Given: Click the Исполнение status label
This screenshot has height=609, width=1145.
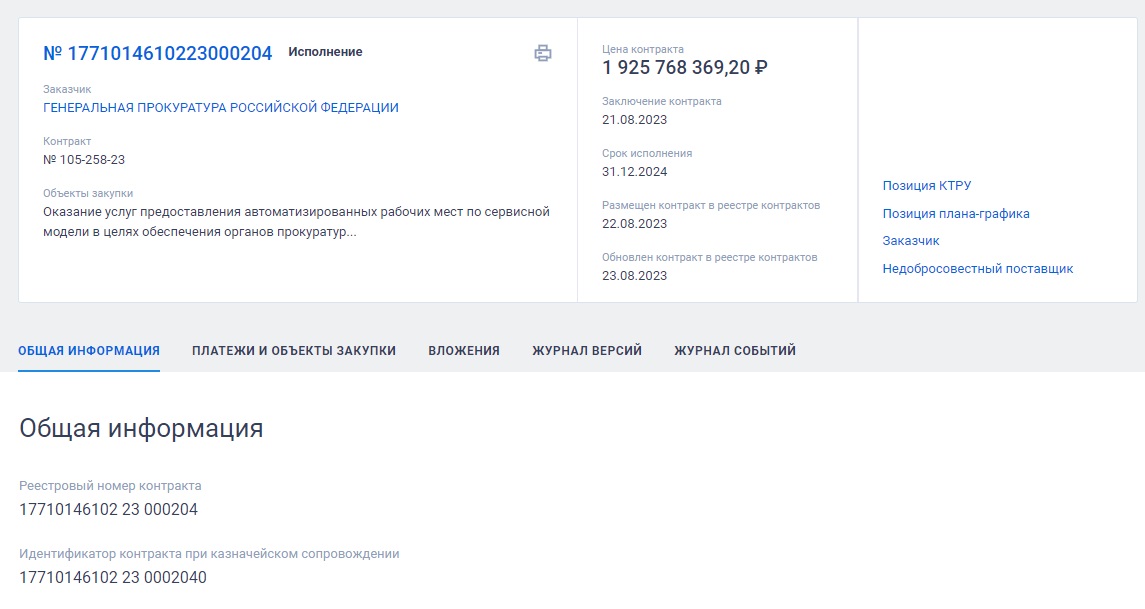Looking at the screenshot, I should click(x=325, y=52).
